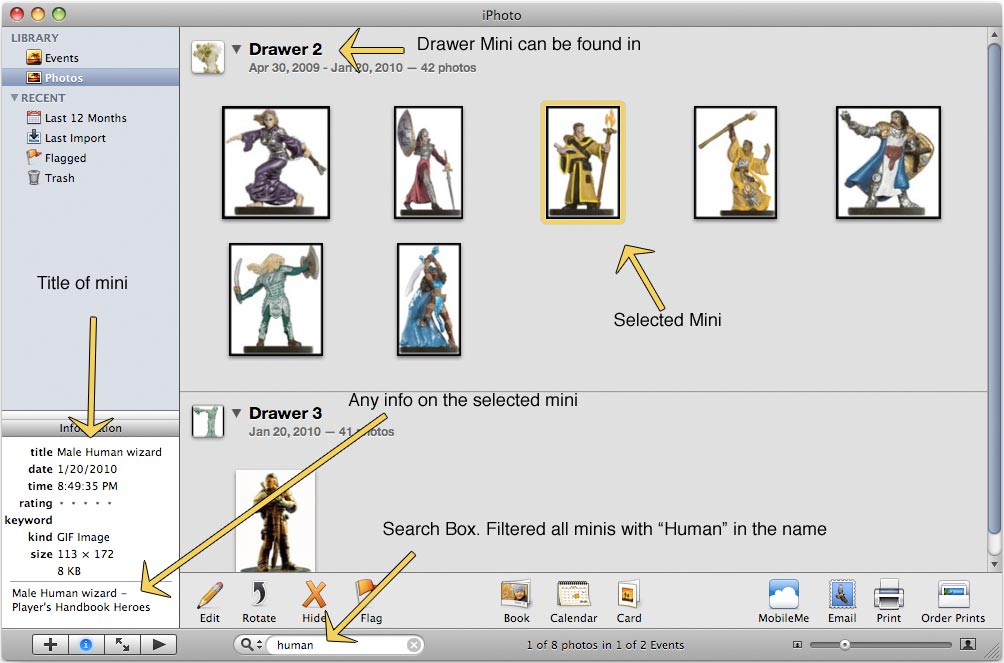Select the blue-caped armored knight mini
This screenshot has height=663, width=1004.
point(889,163)
